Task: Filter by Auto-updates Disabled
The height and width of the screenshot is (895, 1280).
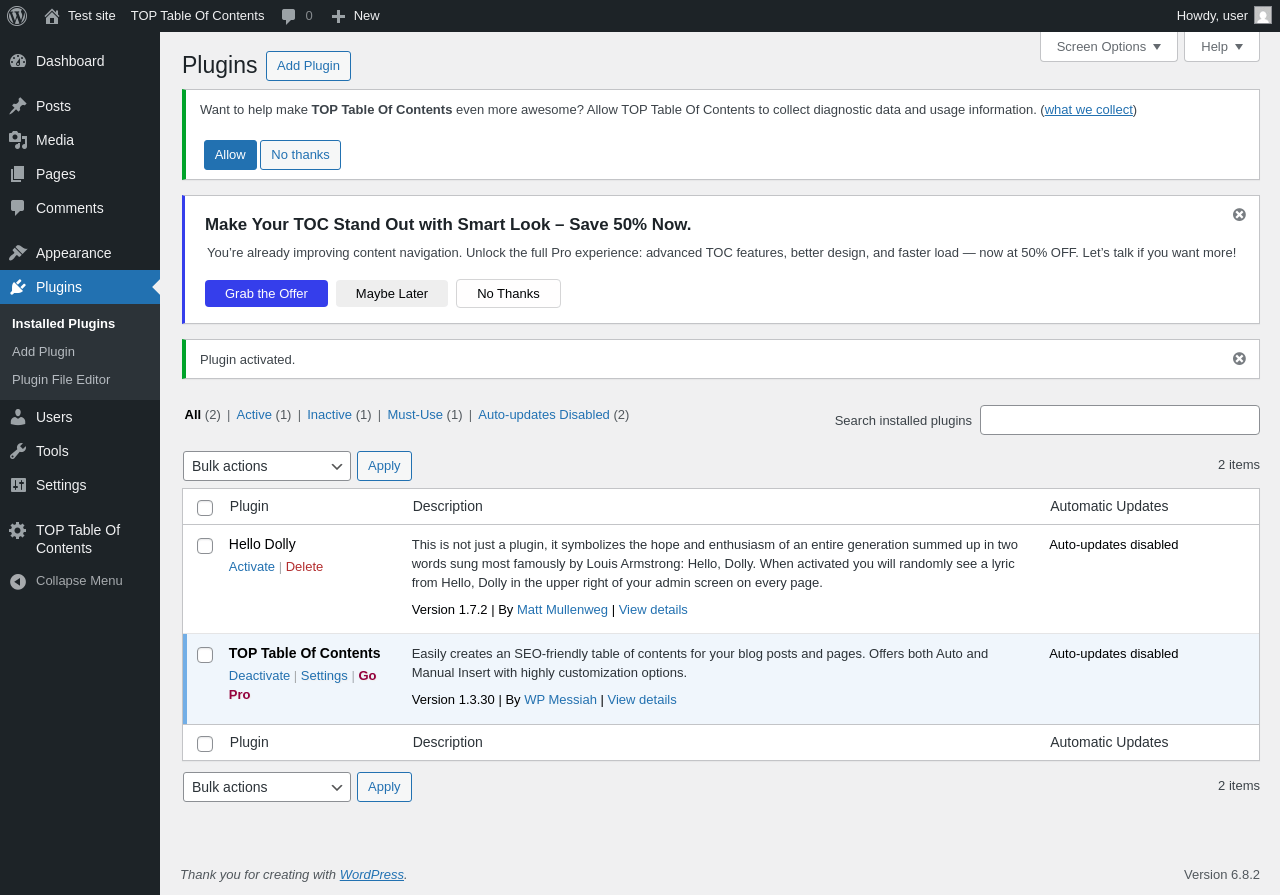Action: pyautogui.click(x=544, y=415)
